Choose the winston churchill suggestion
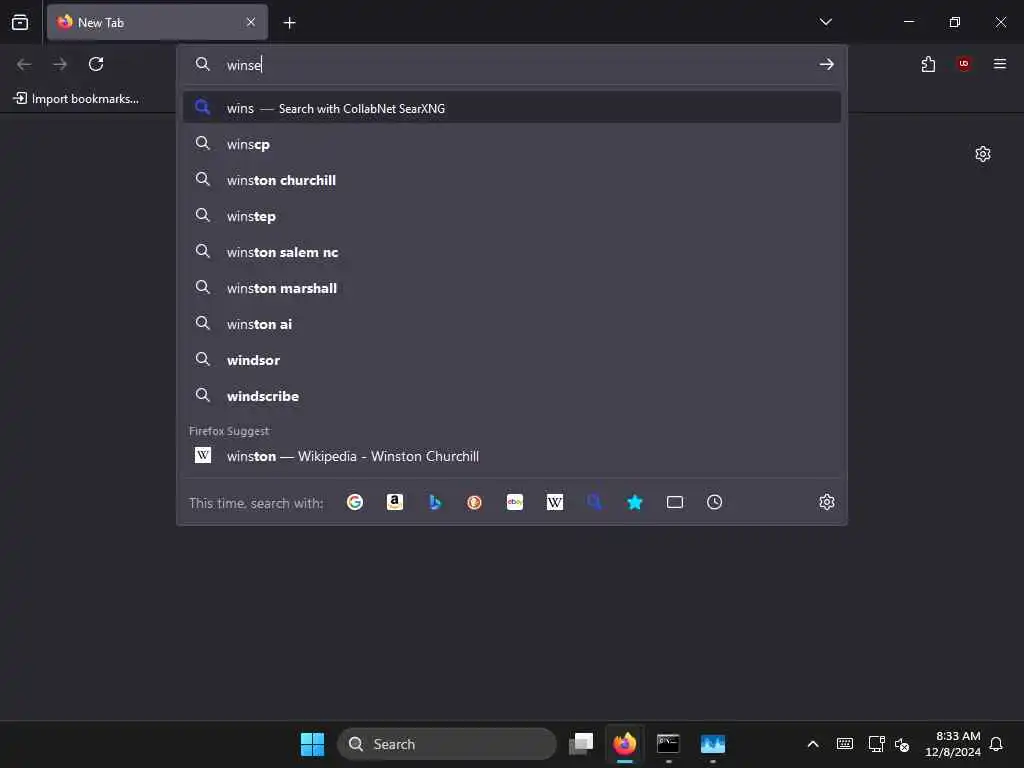 [512, 180]
